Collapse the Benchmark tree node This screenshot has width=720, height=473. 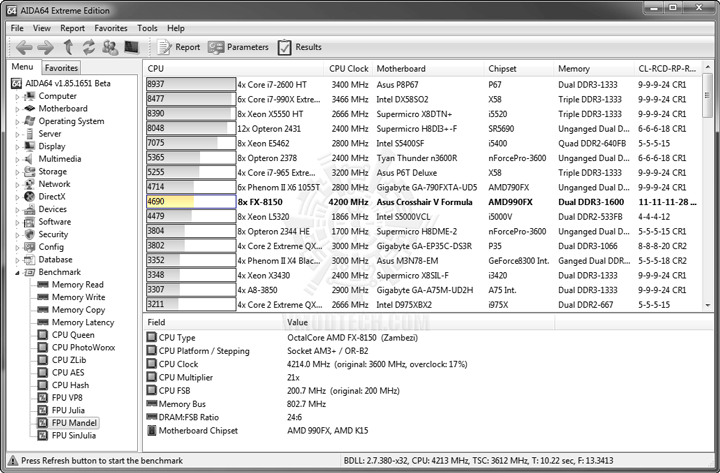[x=17, y=273]
